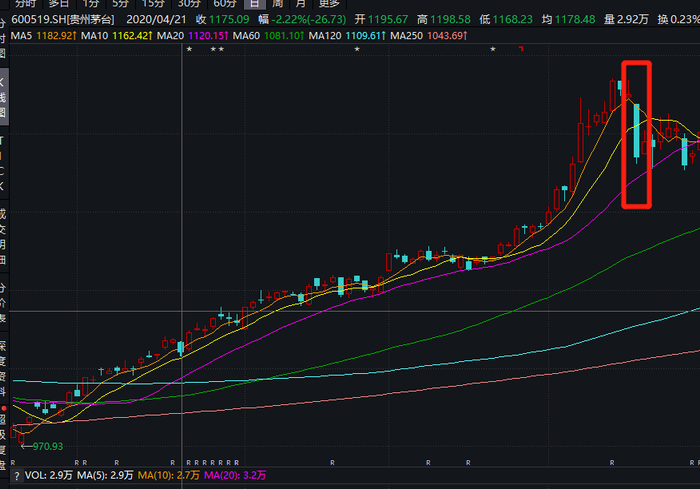
Task: Click the MA120 indicator value 1109.61
Action: [366, 36]
